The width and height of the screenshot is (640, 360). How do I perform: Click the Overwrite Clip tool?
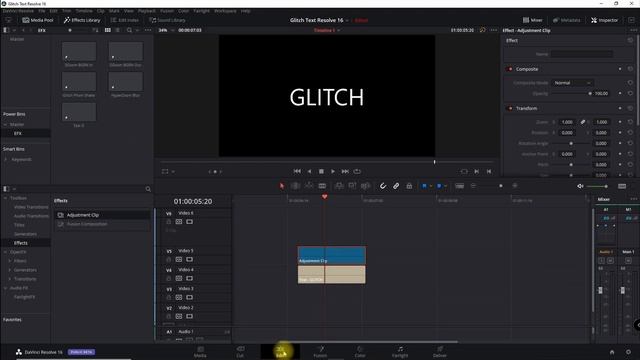coord(352,186)
